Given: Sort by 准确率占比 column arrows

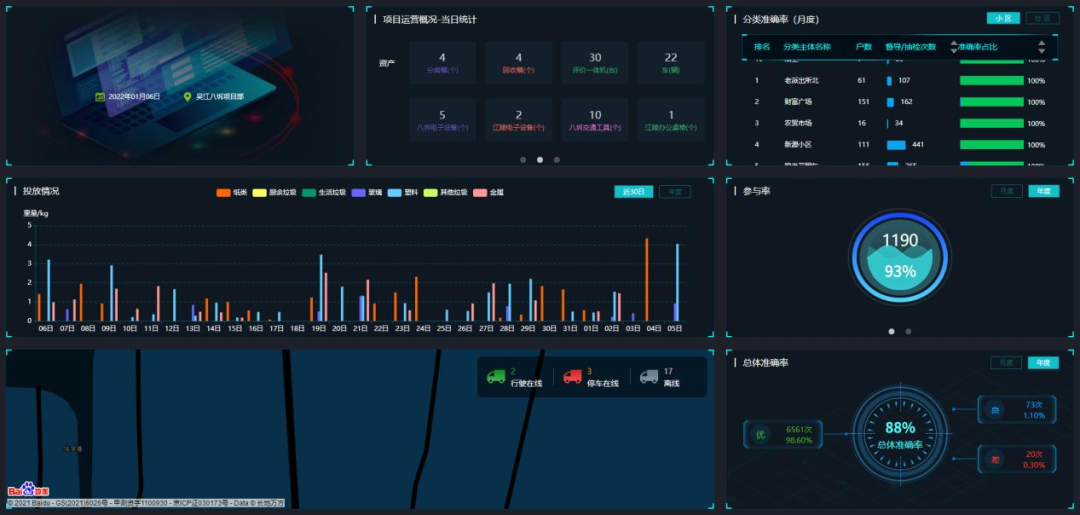Looking at the screenshot, I should click(1042, 47).
